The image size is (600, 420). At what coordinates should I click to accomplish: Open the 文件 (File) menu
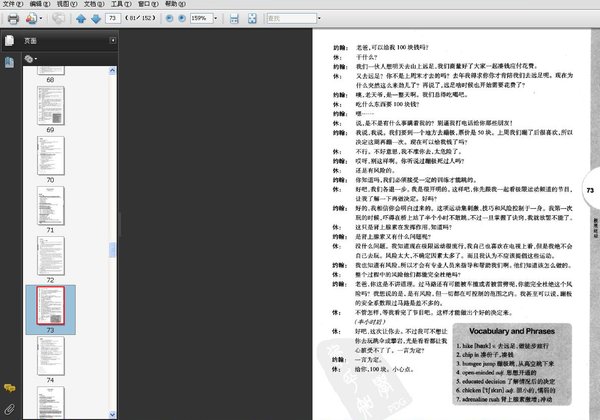tap(13, 4)
